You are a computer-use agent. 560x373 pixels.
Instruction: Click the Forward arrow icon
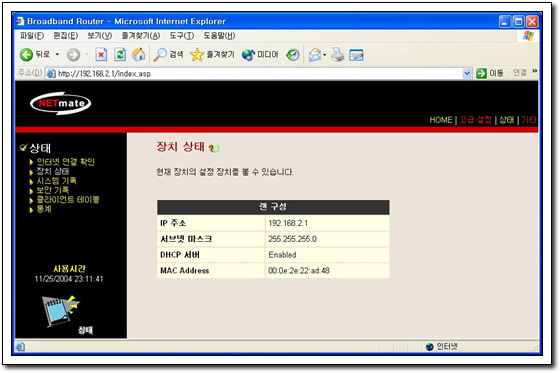pyautogui.click(x=74, y=55)
